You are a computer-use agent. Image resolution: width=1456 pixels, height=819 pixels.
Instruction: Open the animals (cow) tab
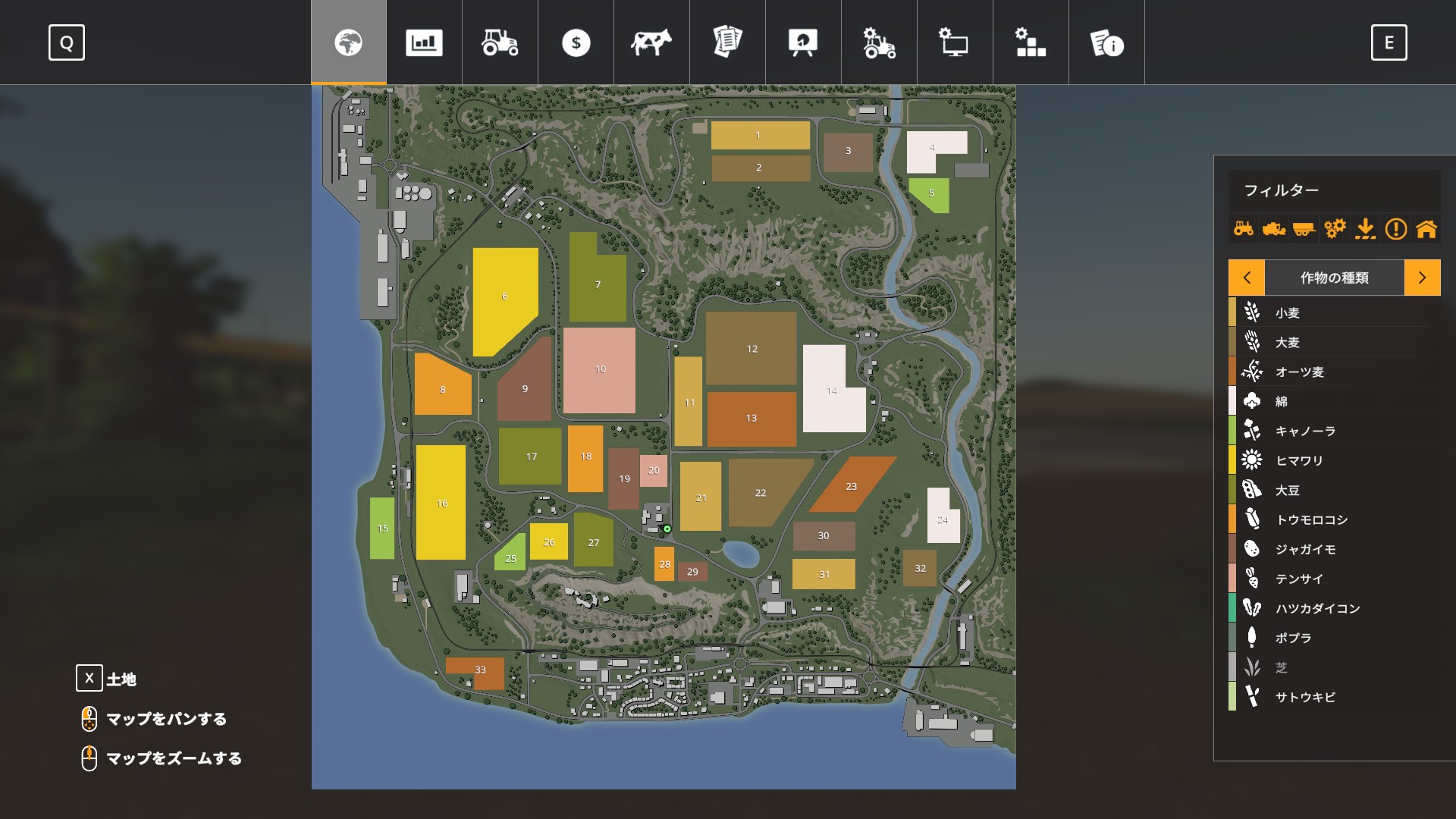[x=651, y=42]
